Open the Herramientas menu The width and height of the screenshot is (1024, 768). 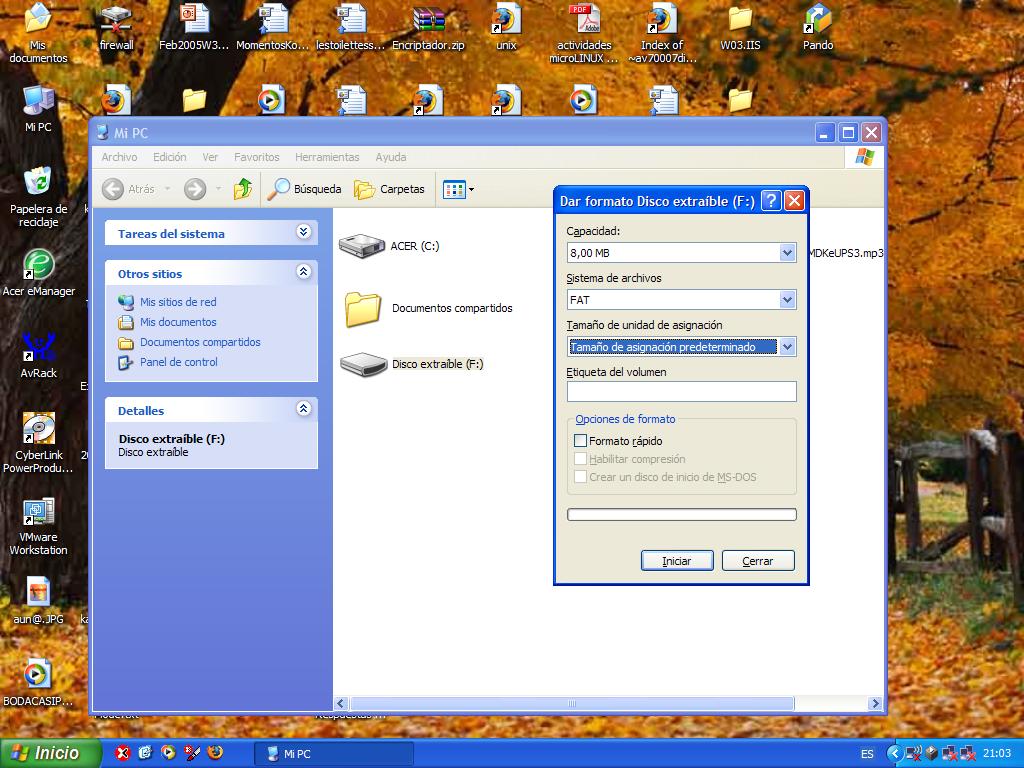tap(327, 157)
